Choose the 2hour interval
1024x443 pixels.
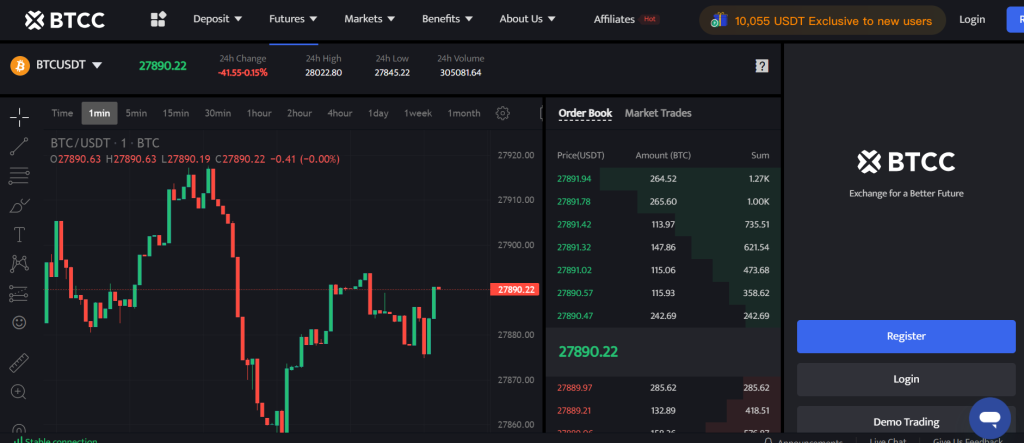[x=299, y=113]
